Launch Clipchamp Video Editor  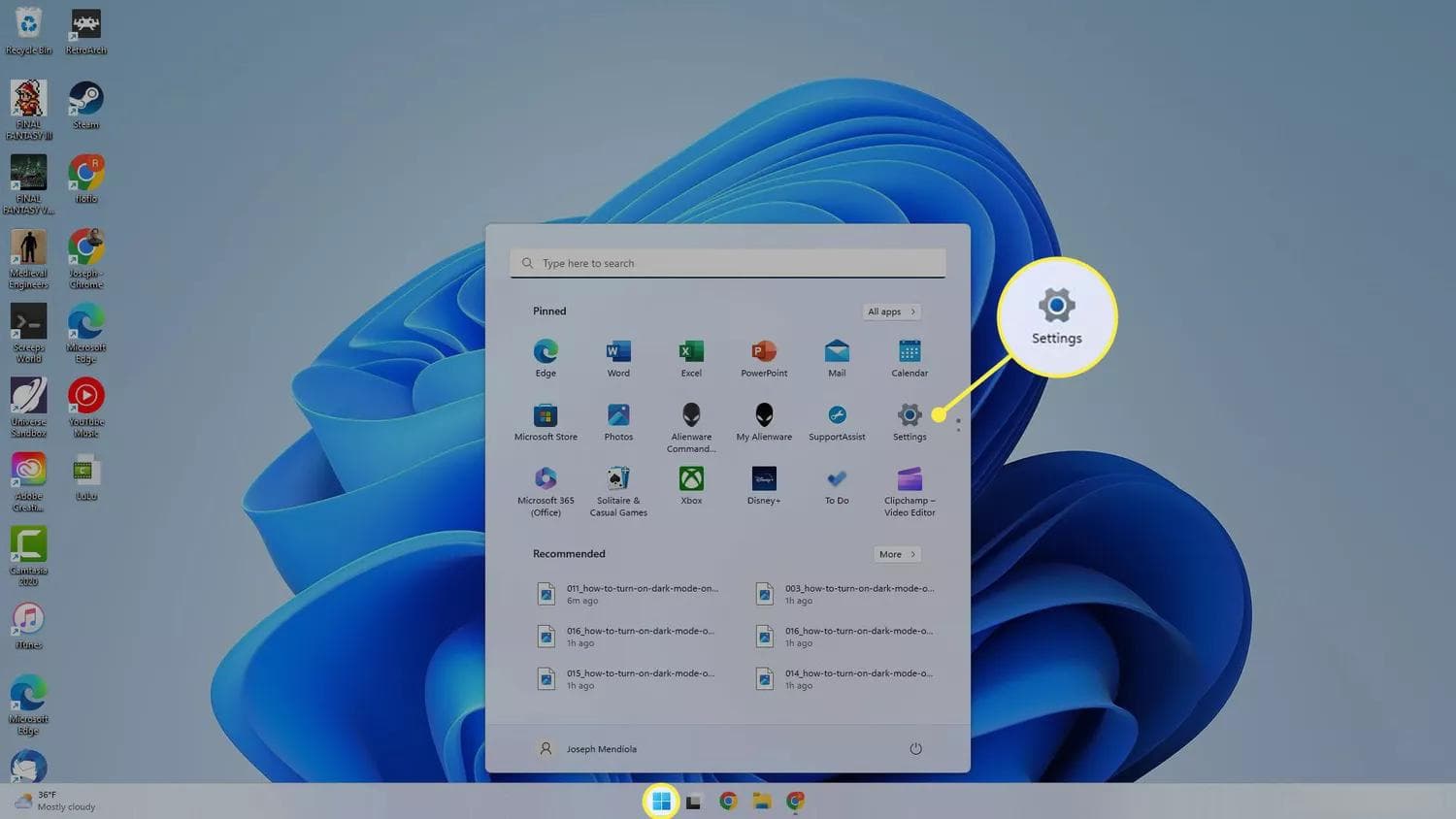coord(910,492)
